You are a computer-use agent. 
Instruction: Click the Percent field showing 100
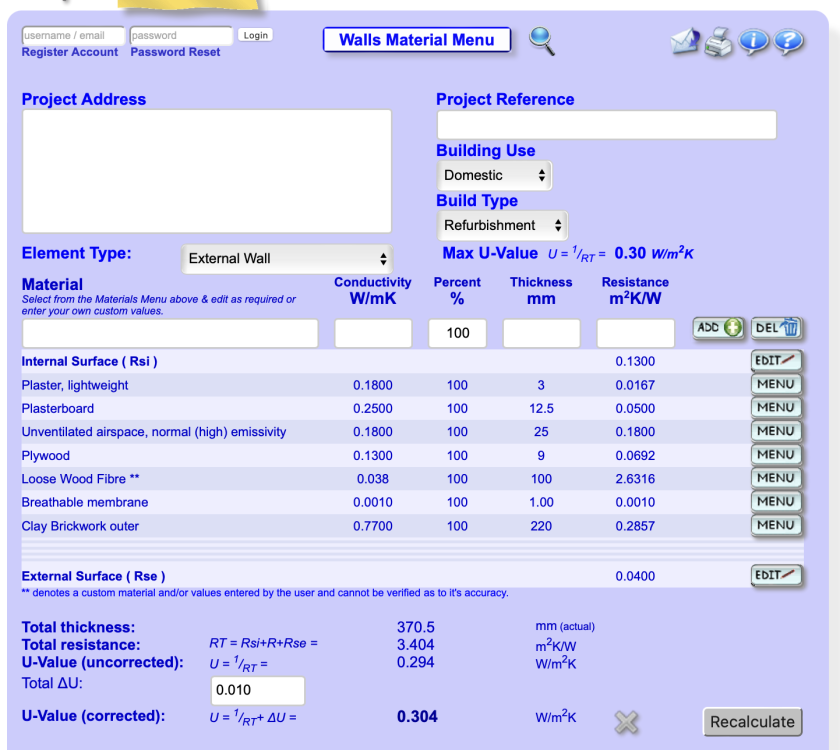(458, 333)
